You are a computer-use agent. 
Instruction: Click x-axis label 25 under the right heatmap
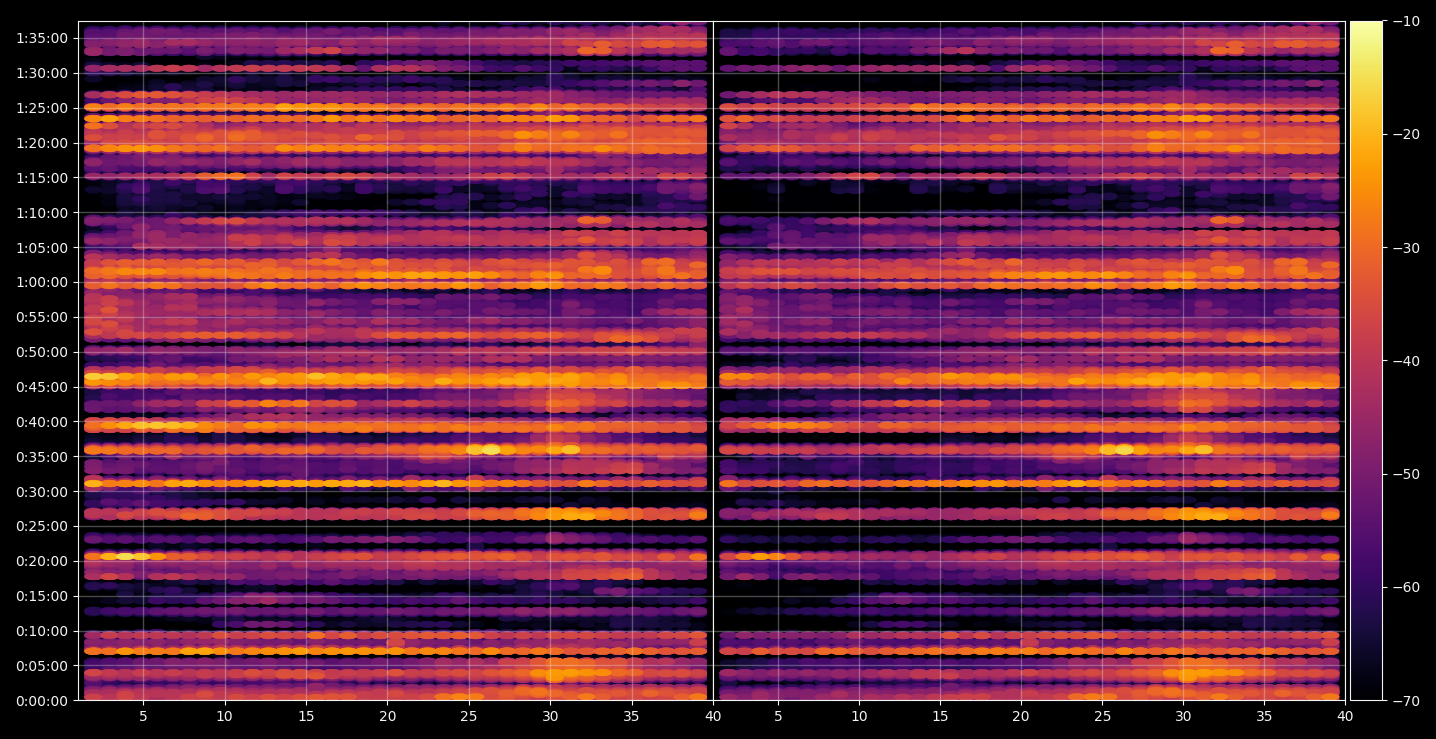[x=1103, y=716]
